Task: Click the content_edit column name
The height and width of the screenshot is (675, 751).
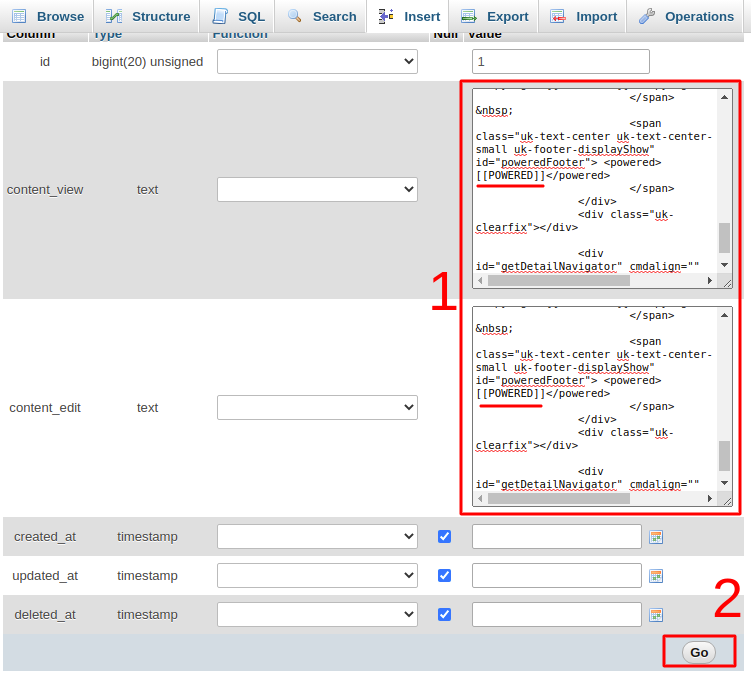Action: 45,408
